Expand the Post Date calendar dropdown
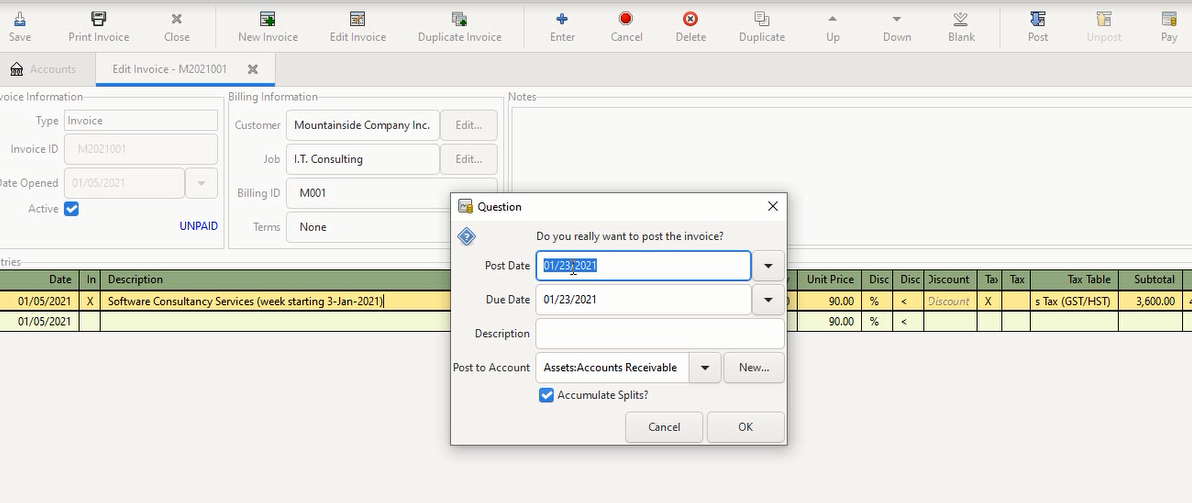Viewport: 1192px width, 503px height. 768,266
